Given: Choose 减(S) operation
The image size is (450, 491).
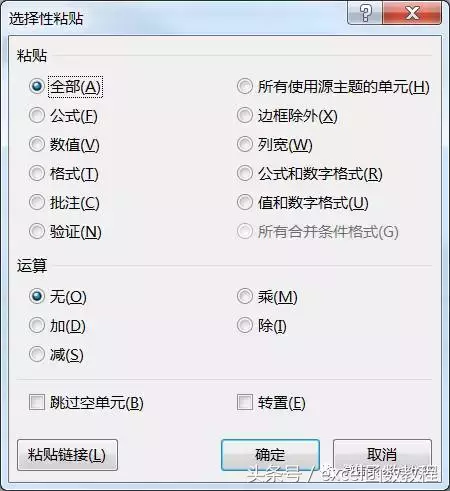Looking at the screenshot, I should tap(37, 355).
